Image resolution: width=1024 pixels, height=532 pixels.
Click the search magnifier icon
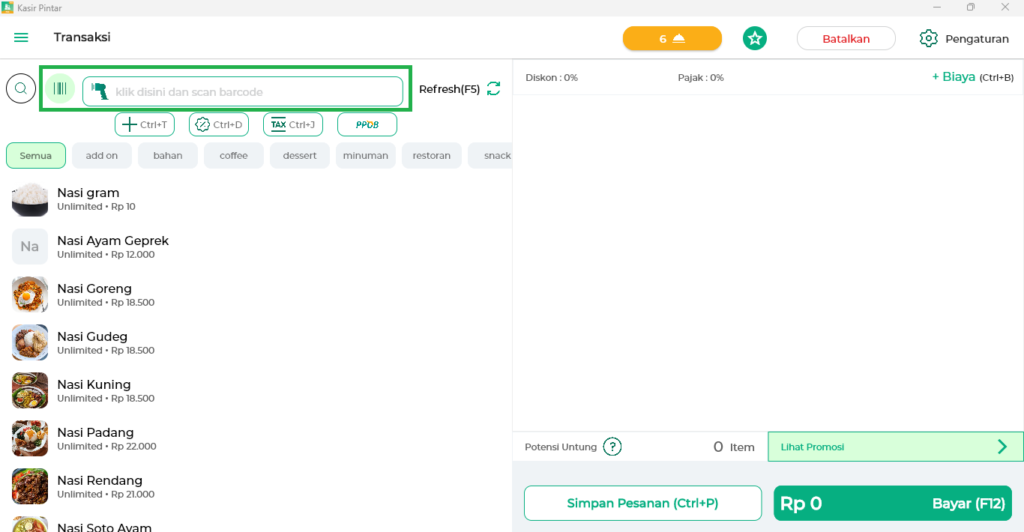pos(20,89)
